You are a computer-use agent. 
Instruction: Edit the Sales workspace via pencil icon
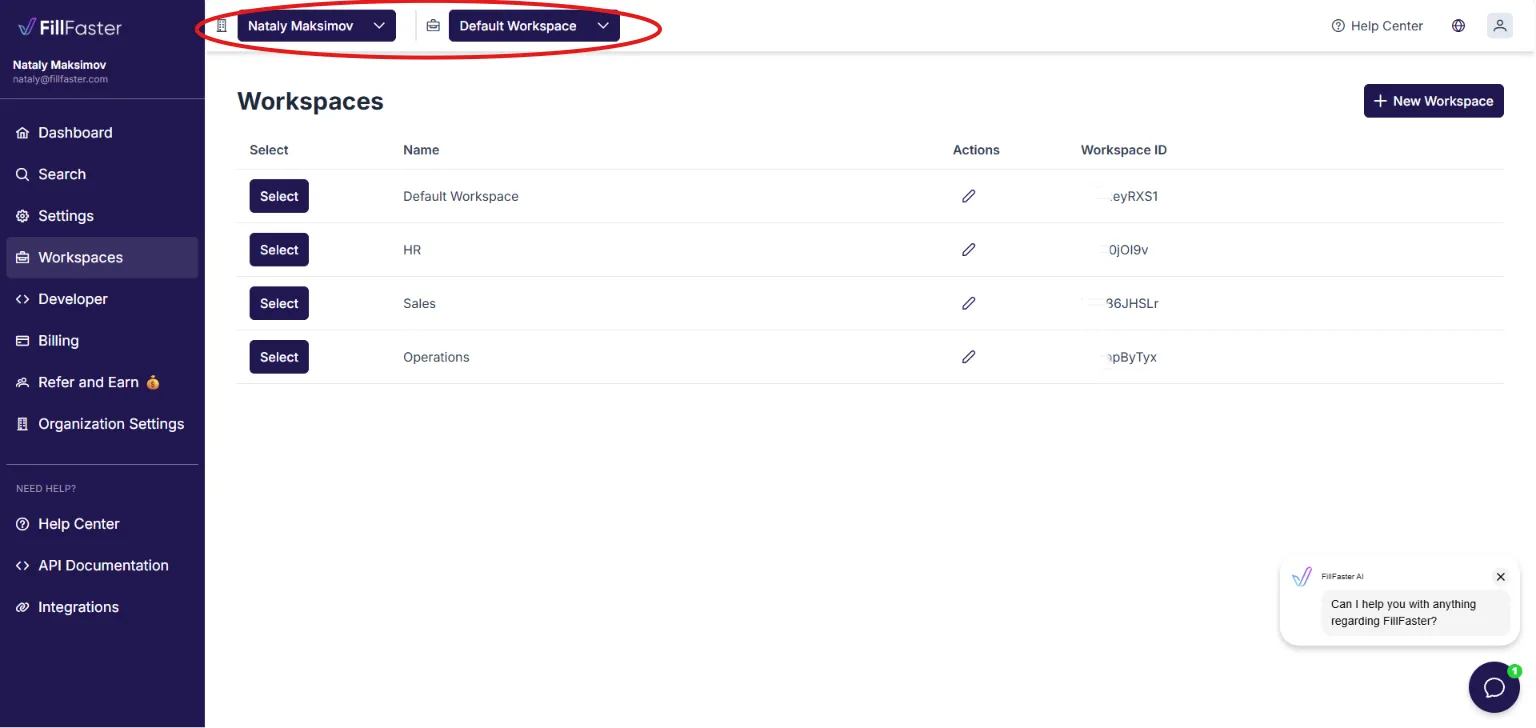coord(968,303)
